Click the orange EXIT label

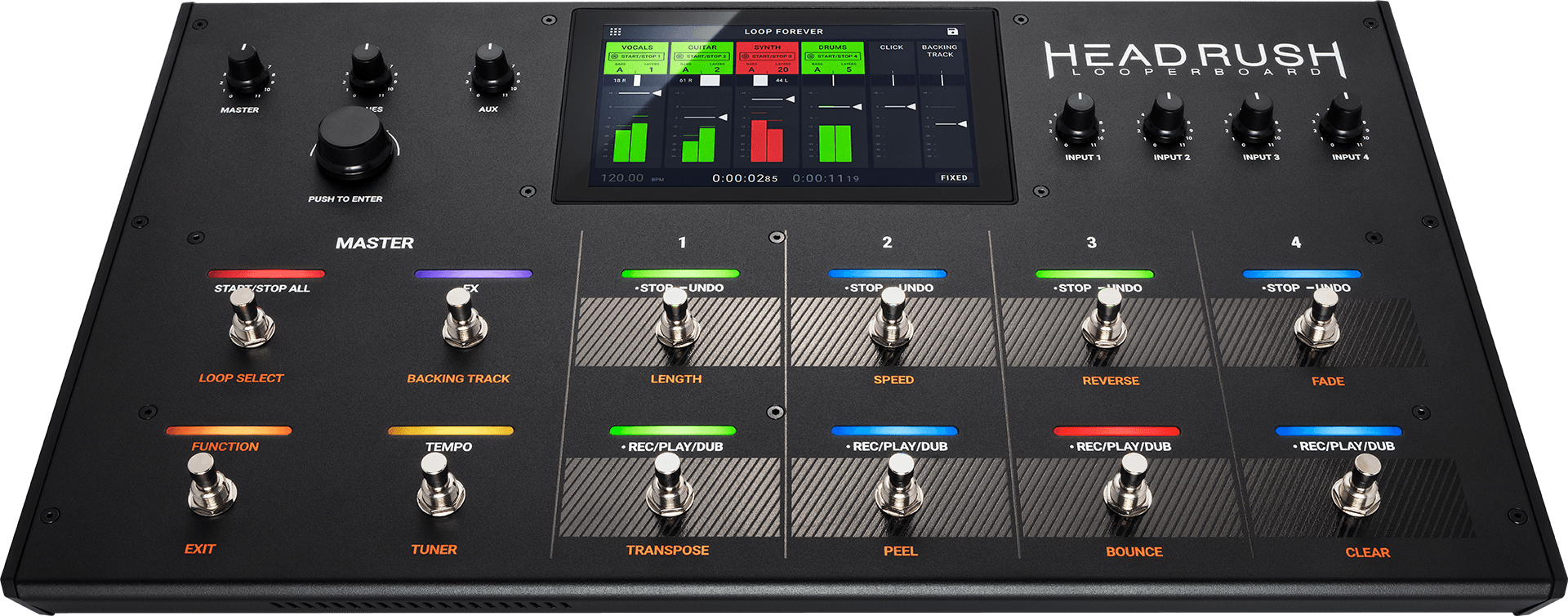click(x=199, y=549)
